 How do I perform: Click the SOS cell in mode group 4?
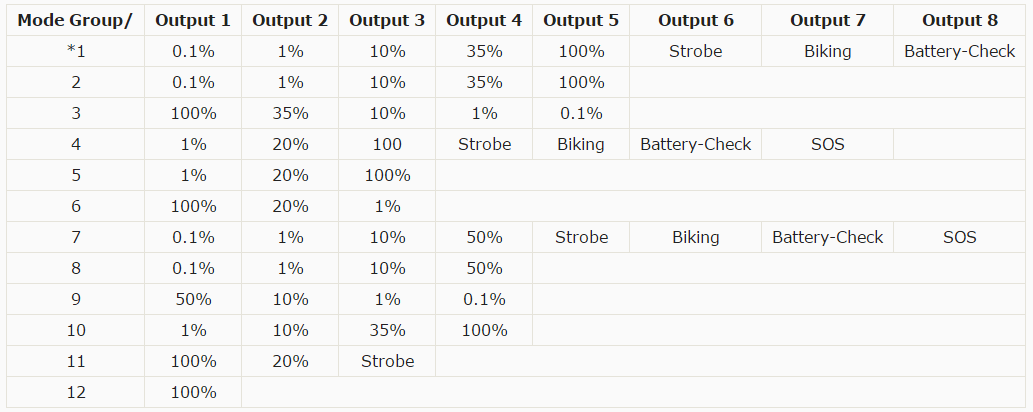coord(828,144)
